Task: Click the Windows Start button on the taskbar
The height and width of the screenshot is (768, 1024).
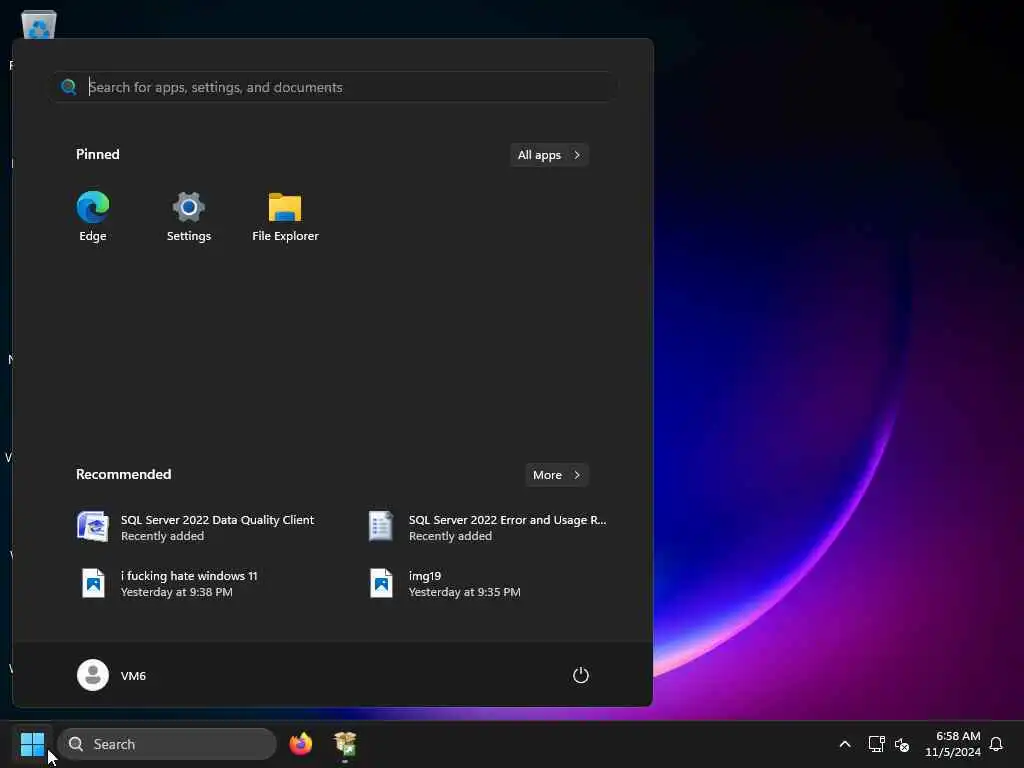Action: pos(32,744)
